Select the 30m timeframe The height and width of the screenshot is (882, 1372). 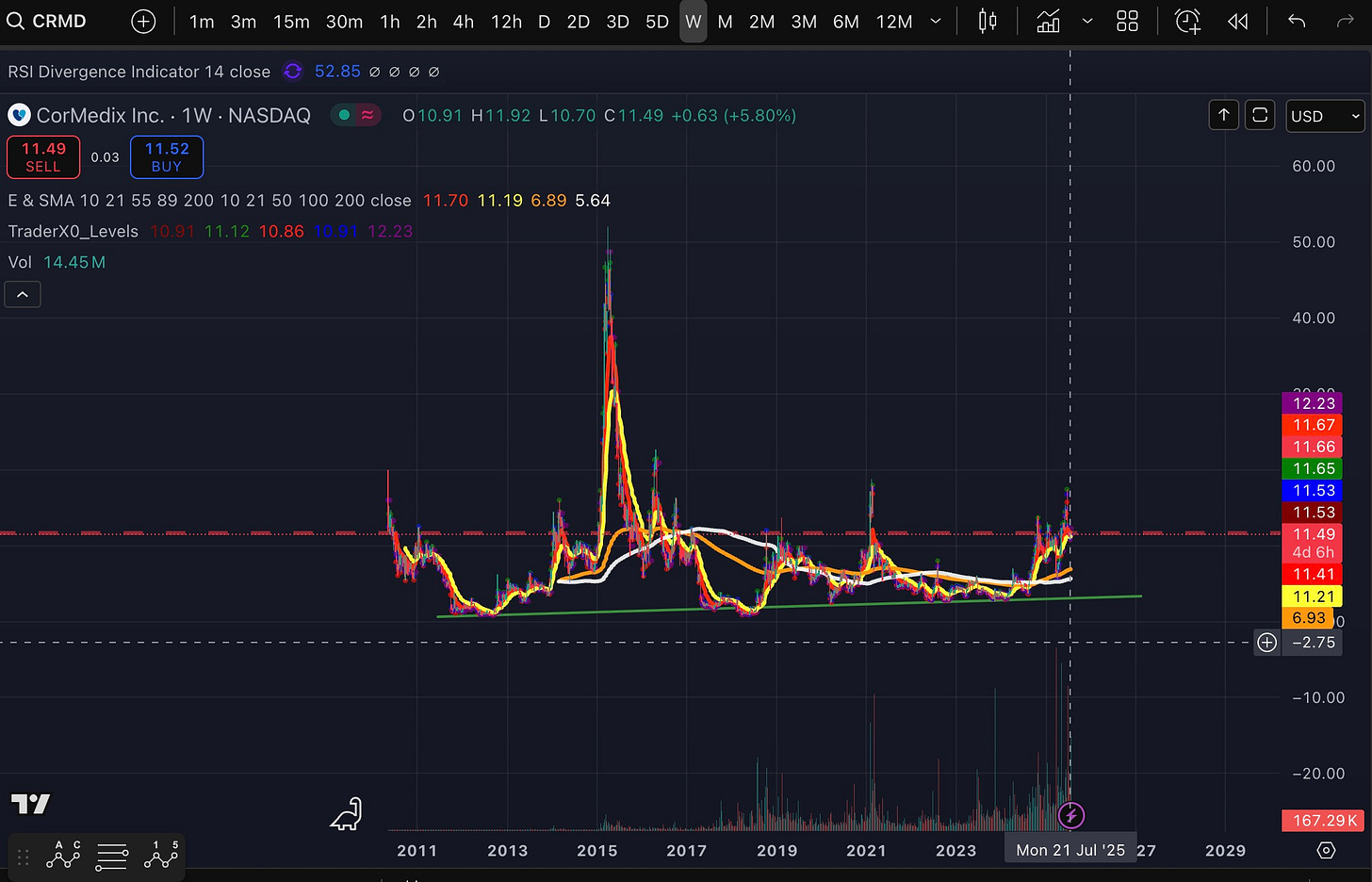tap(344, 21)
